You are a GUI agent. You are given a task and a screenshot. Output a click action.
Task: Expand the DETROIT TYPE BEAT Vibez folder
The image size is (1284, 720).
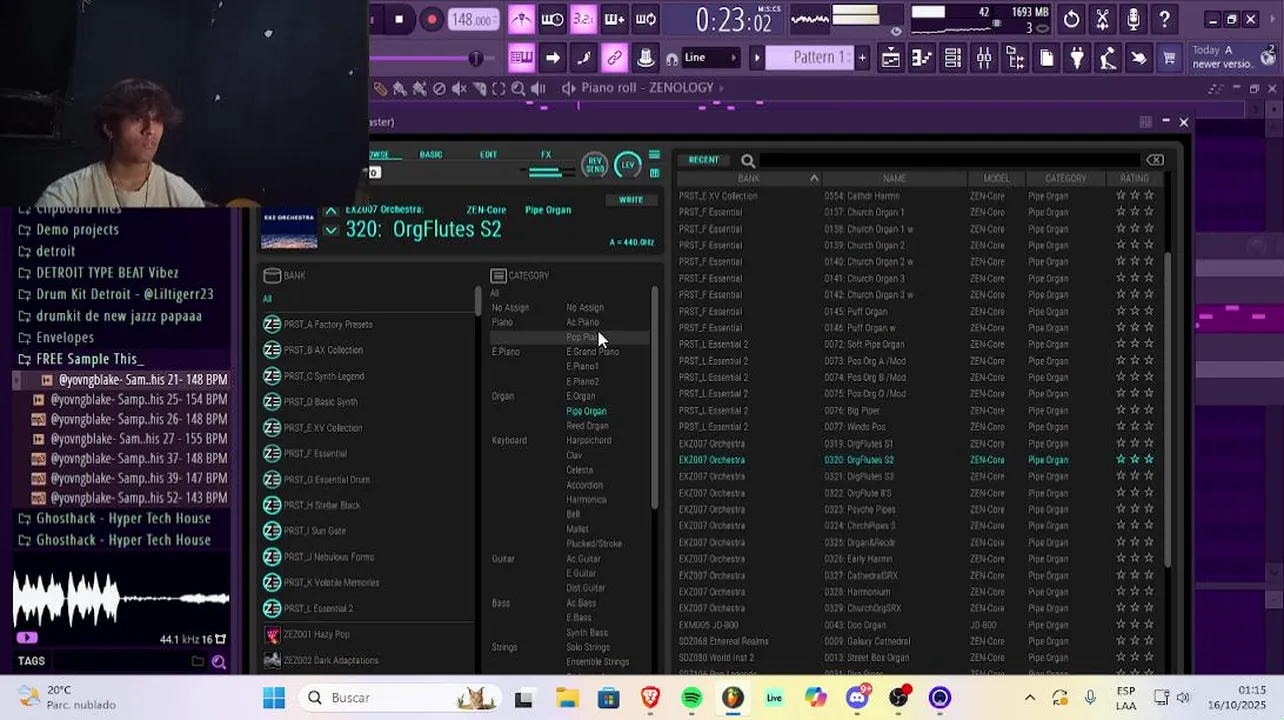[107, 273]
